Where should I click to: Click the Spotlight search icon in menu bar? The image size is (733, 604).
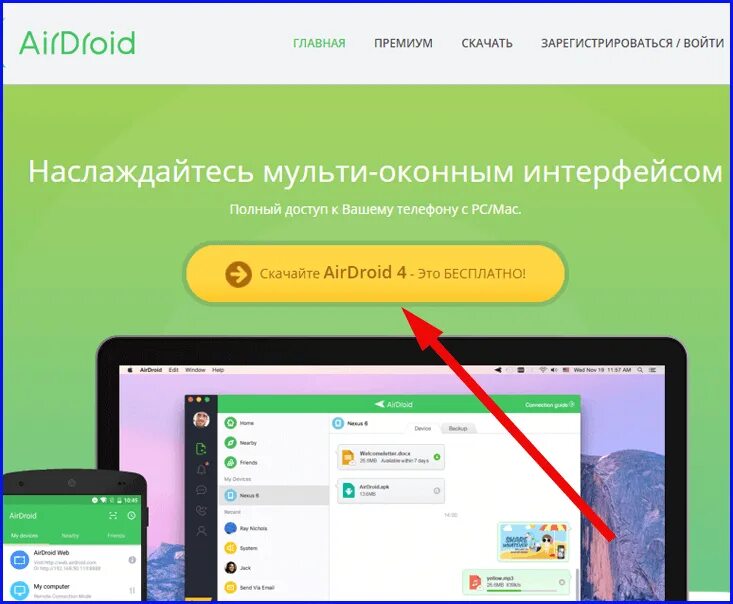640,370
